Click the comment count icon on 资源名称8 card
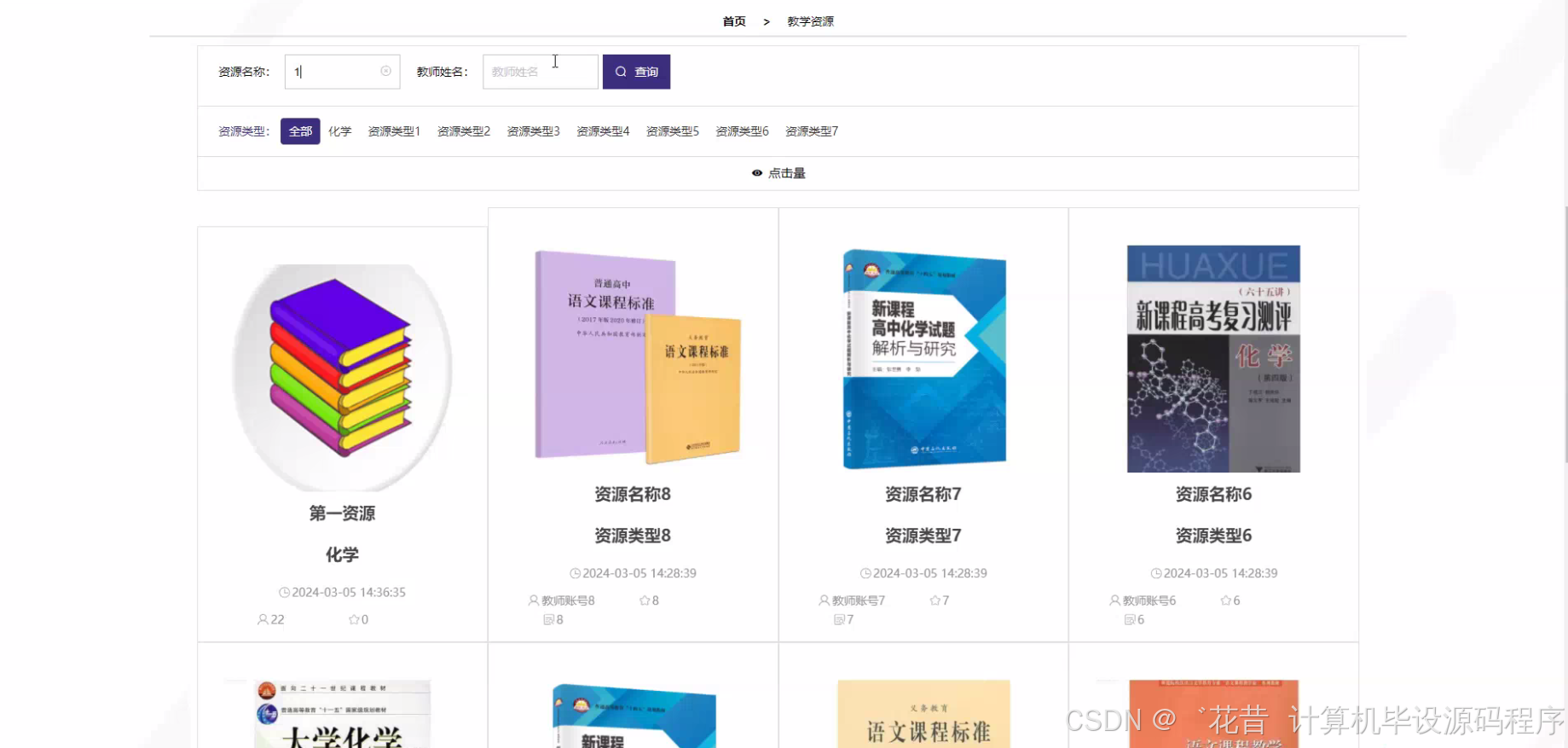The height and width of the screenshot is (748, 1568). coord(549,620)
